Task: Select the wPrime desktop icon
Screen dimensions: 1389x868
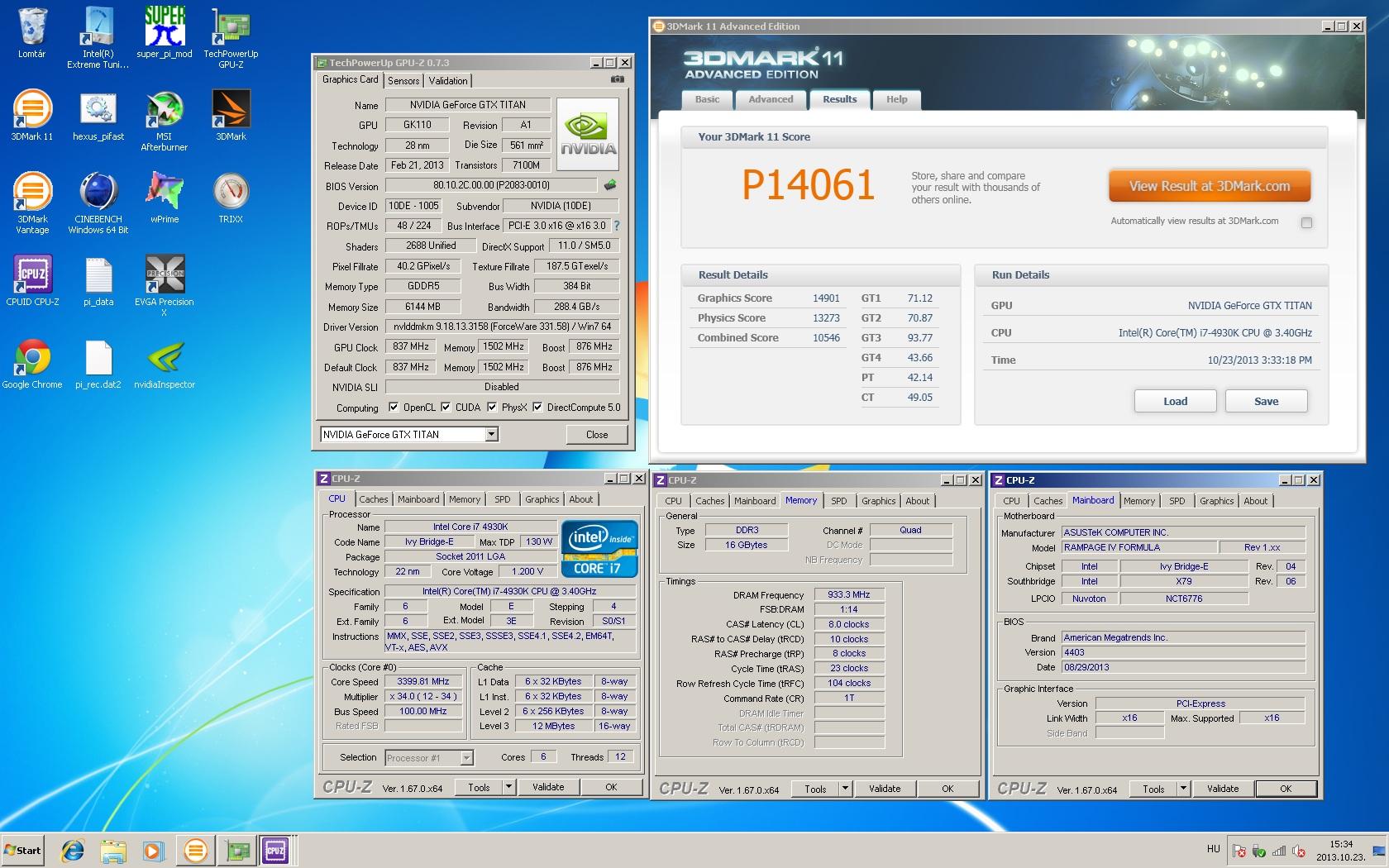Action: pos(165,198)
